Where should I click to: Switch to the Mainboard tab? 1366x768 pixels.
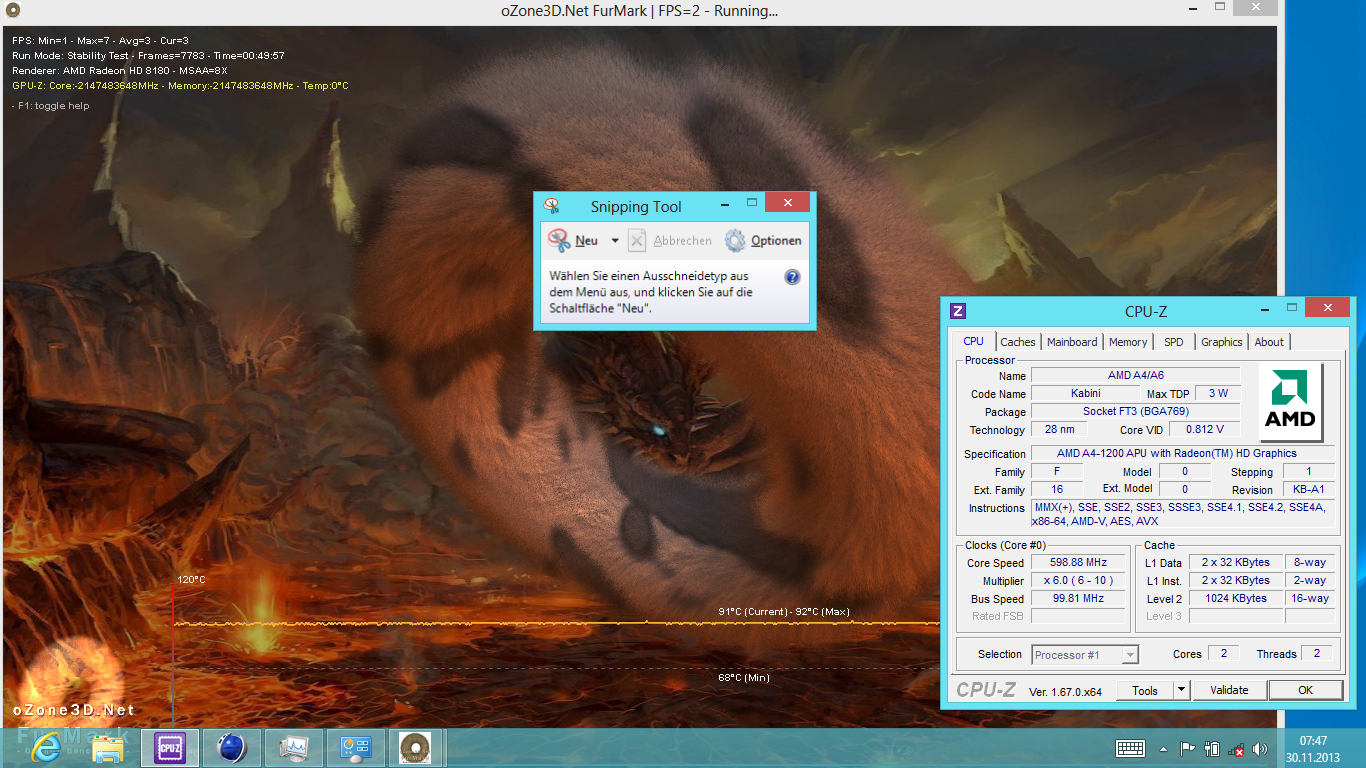1072,342
